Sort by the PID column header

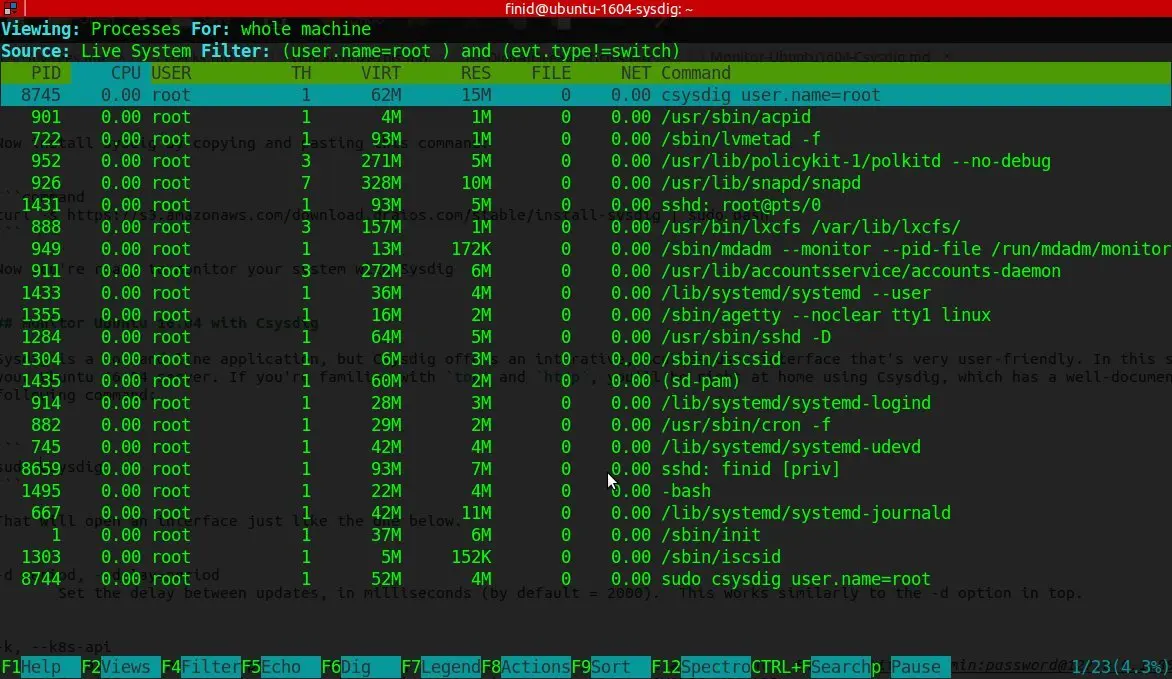tap(46, 73)
